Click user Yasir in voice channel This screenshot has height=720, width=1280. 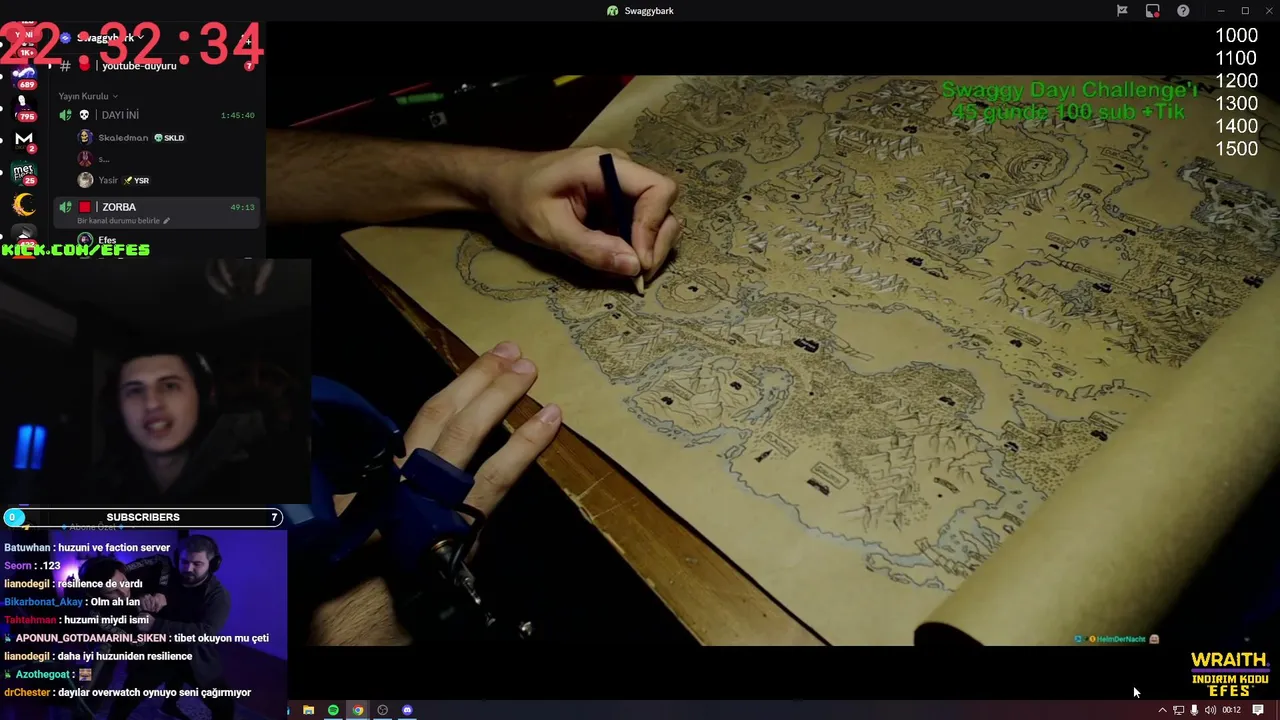point(108,181)
